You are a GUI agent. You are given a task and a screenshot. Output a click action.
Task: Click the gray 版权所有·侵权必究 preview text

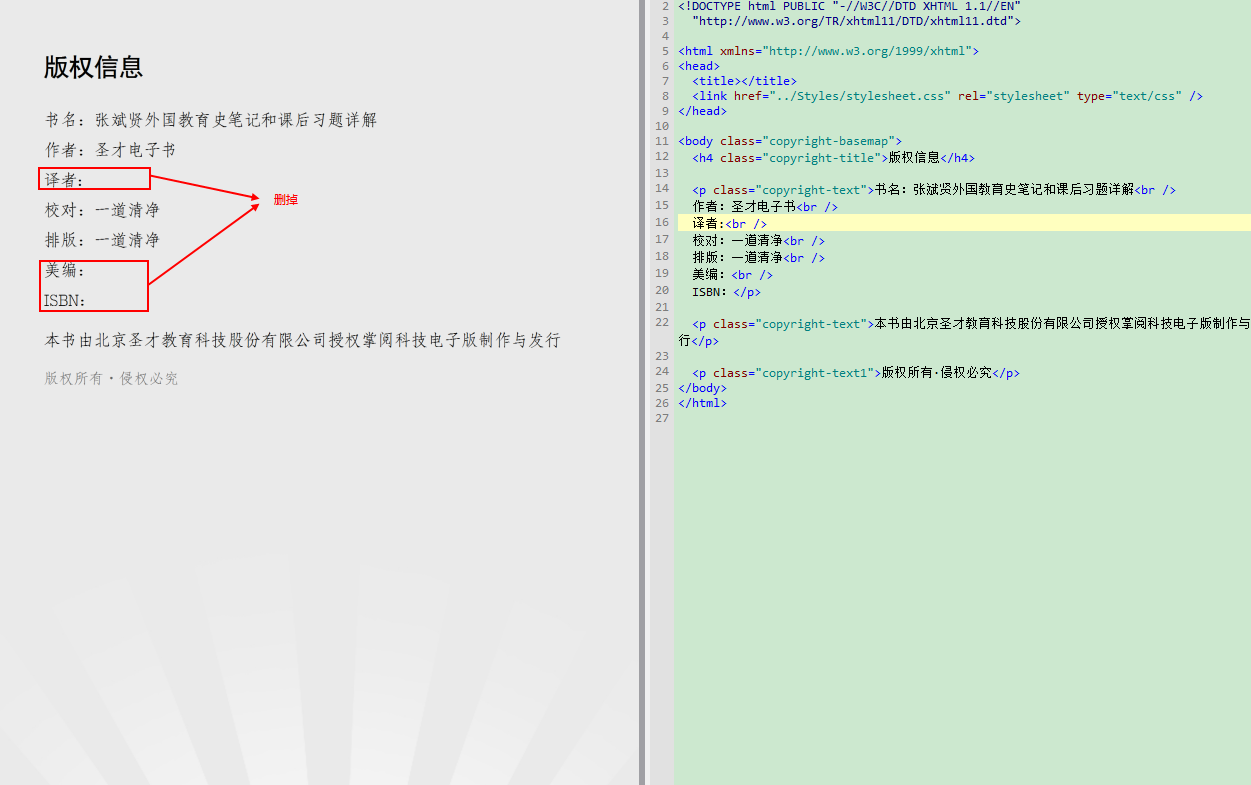coord(111,379)
